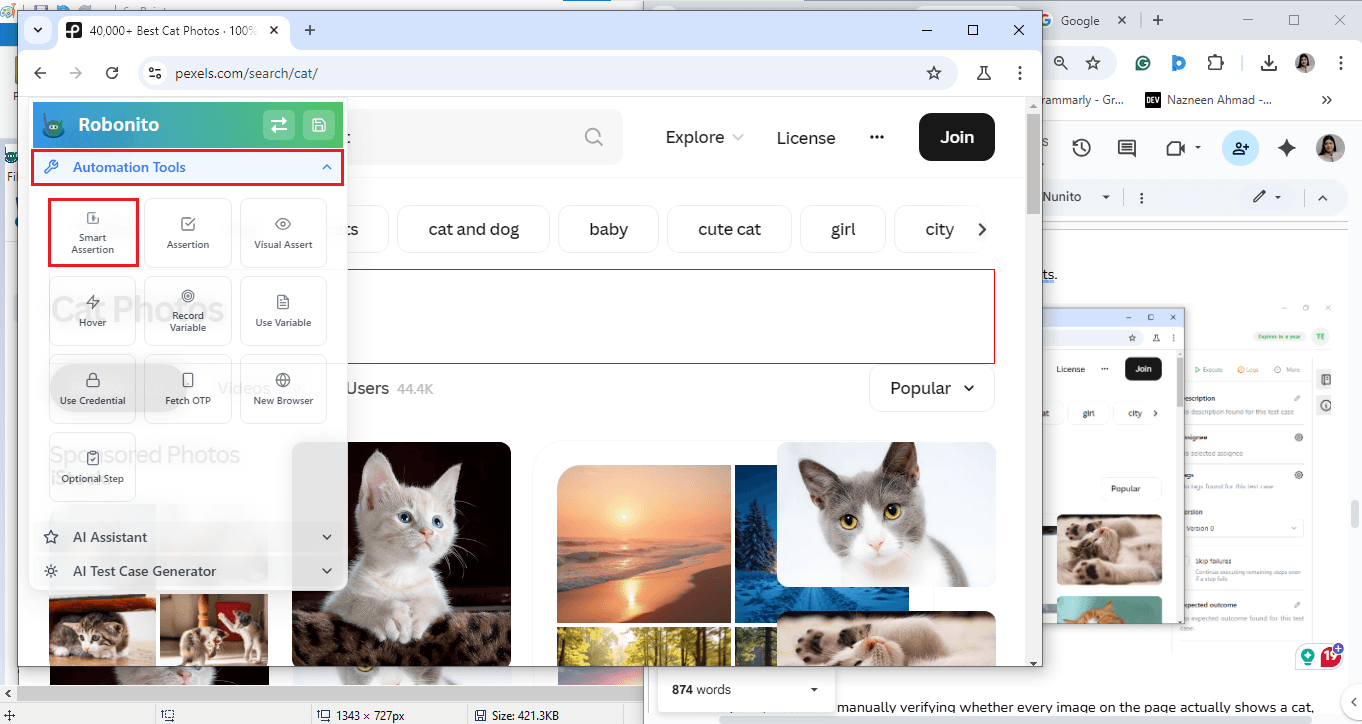The height and width of the screenshot is (724, 1362).
Task: Open the gray and white cat photo
Action: [886, 514]
